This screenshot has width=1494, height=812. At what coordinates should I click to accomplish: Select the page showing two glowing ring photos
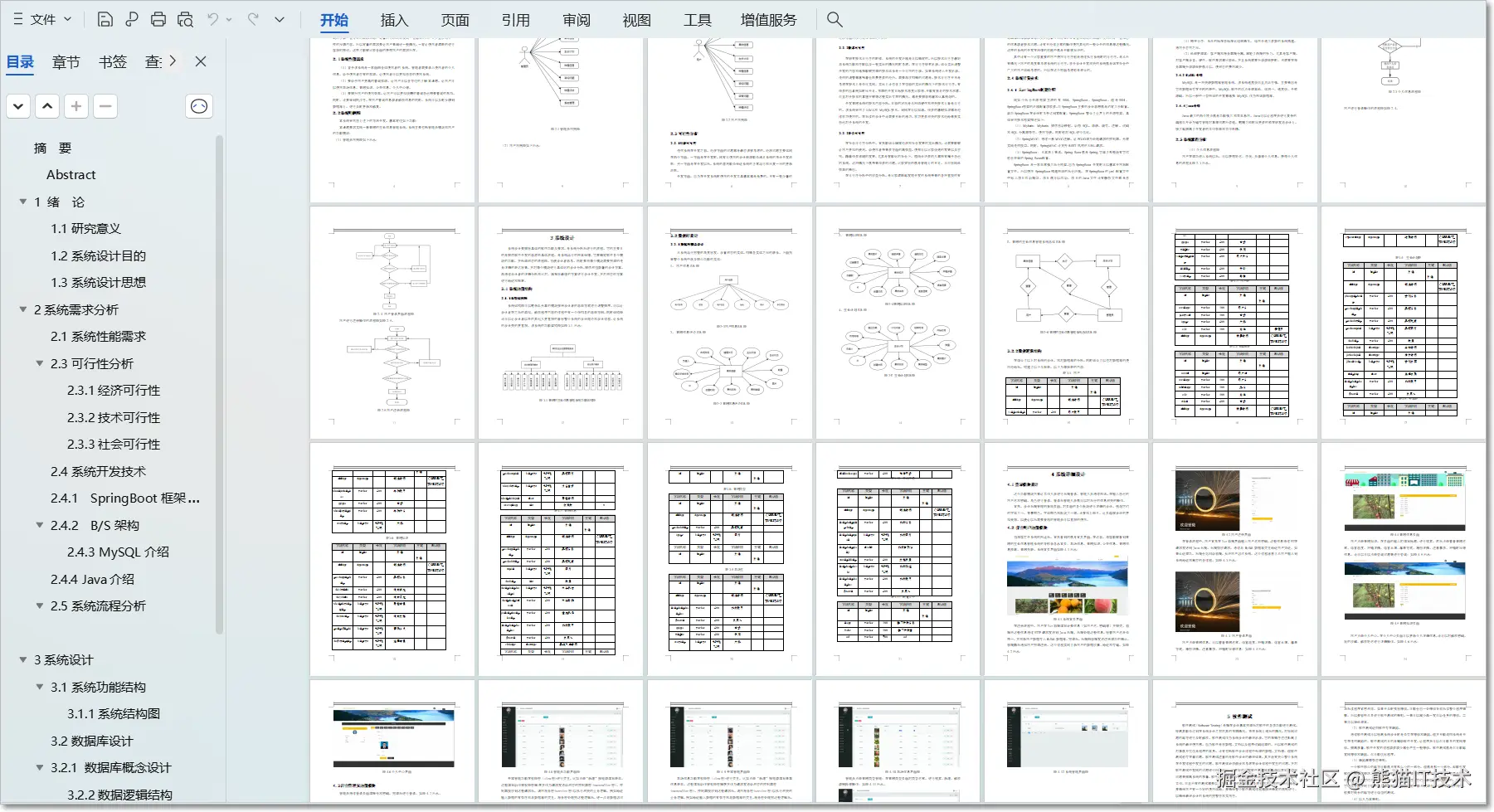[x=1234, y=560]
